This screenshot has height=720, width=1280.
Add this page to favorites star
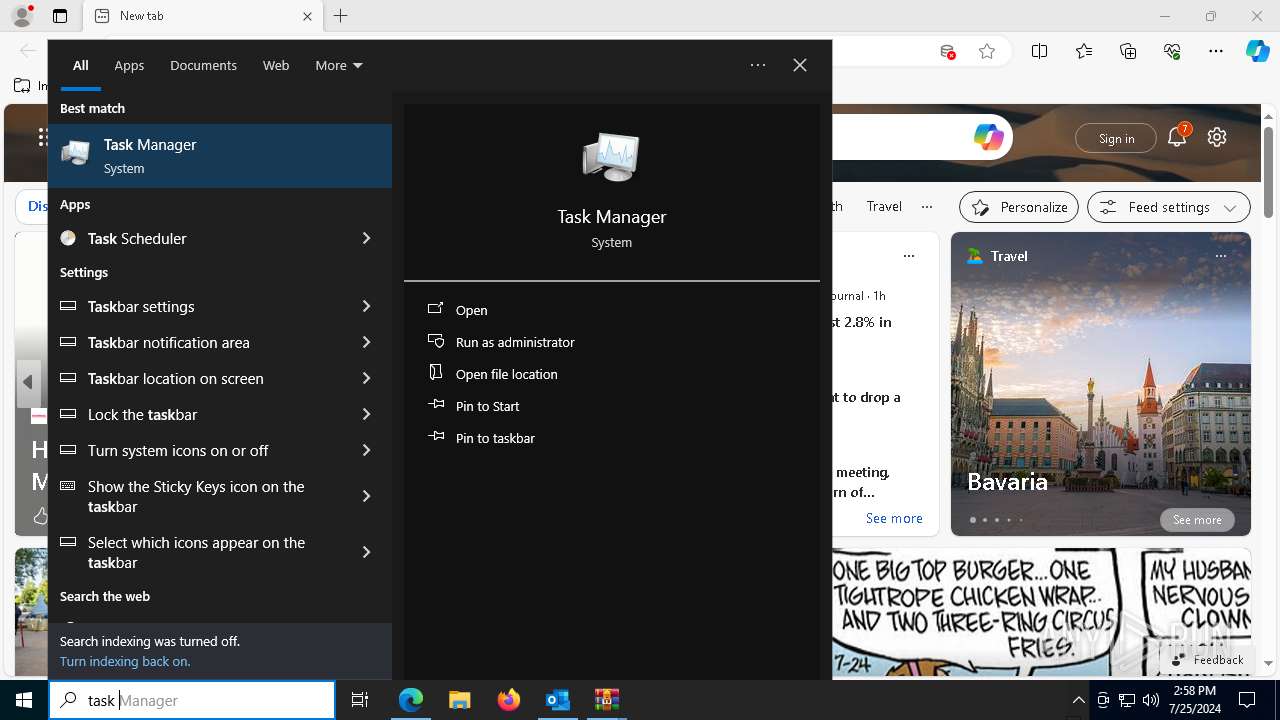click(987, 51)
